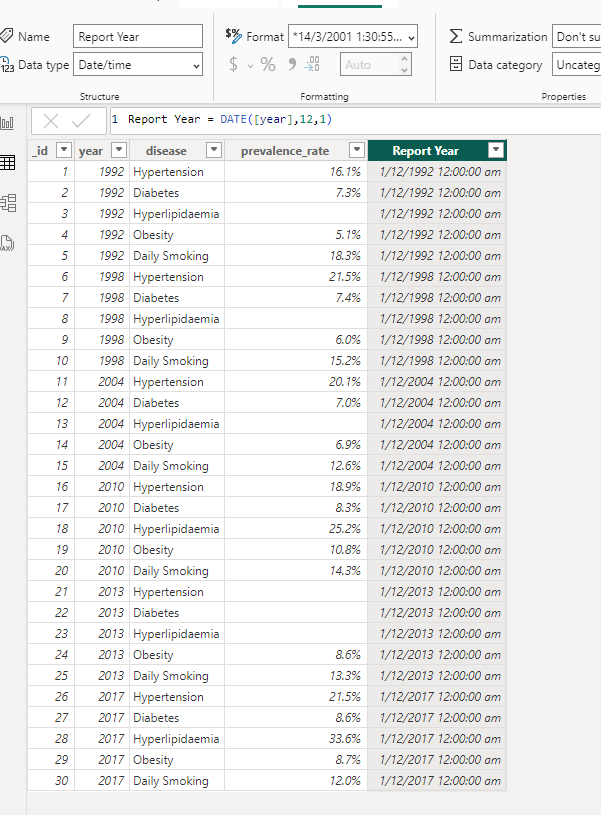
Task: Click the Summarization sigma icon
Action: click(x=455, y=36)
